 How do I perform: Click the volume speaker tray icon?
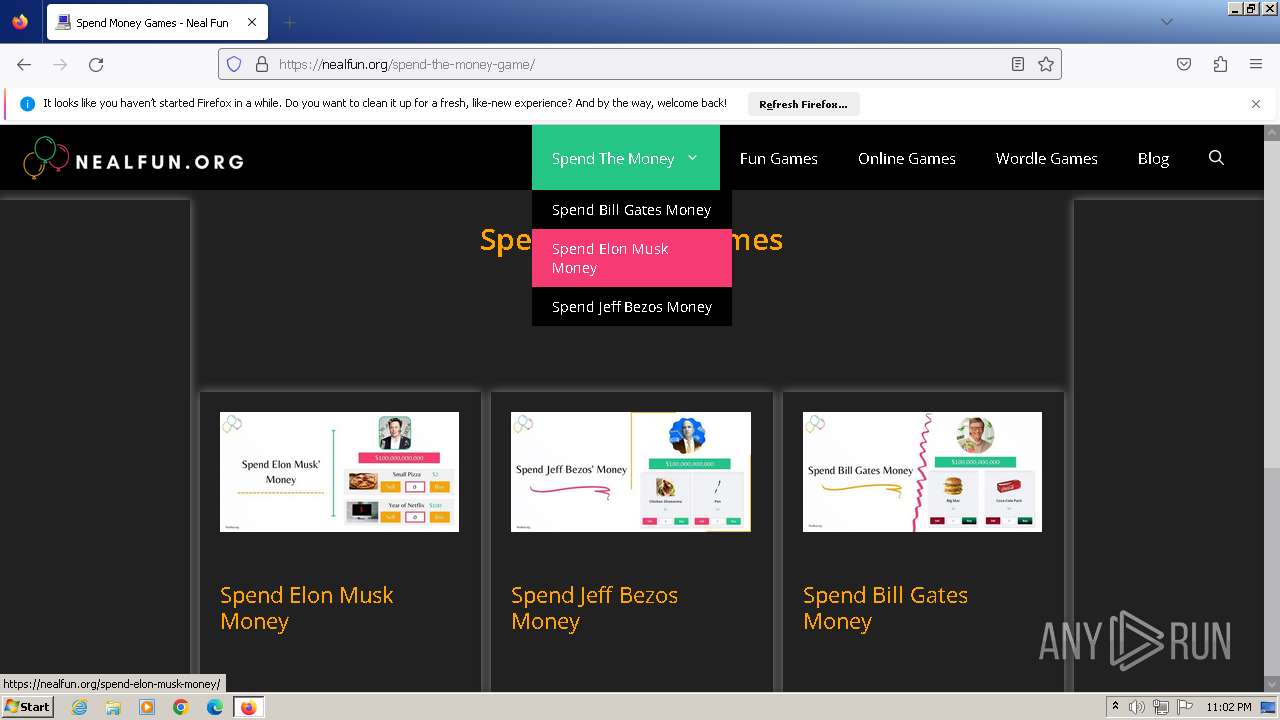1137,707
